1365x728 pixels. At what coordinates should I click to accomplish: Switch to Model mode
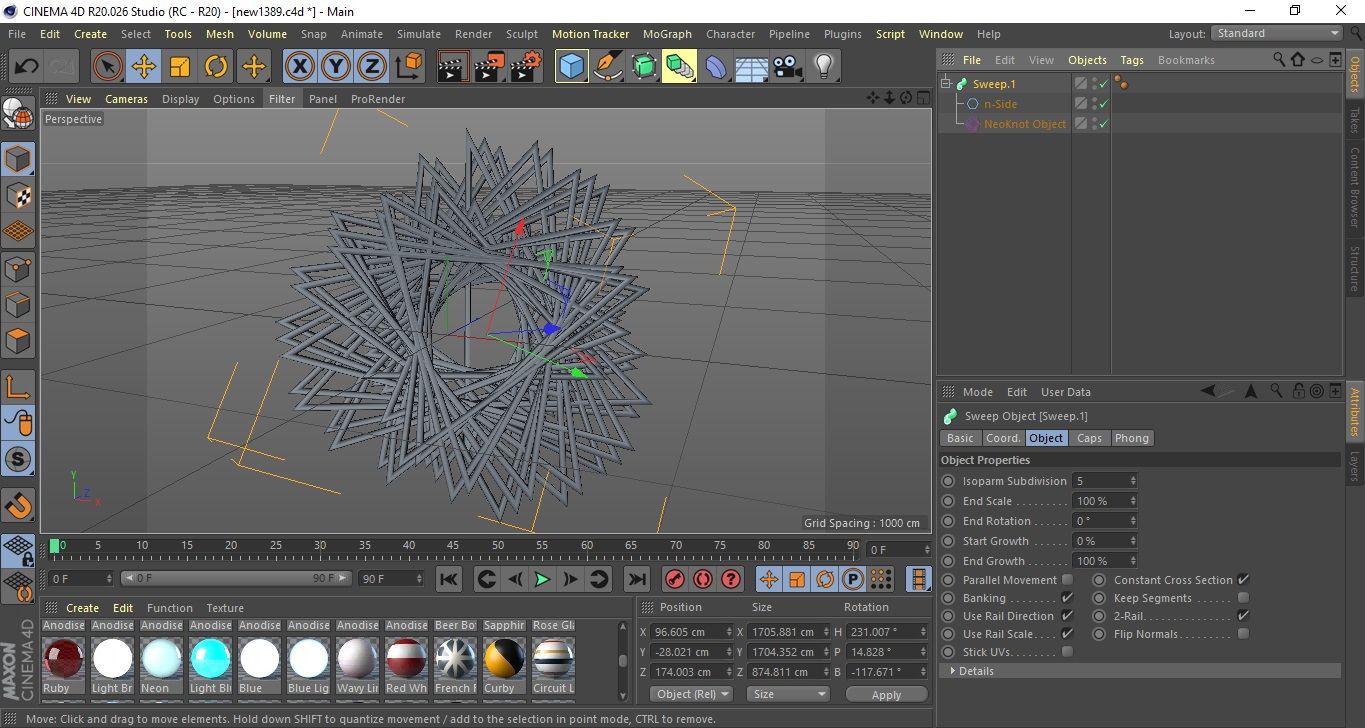coord(18,159)
